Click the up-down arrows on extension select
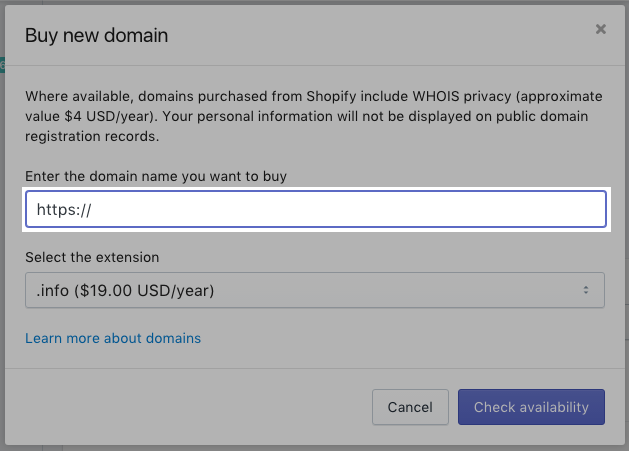Viewport: 629px width, 451px height. click(x=587, y=290)
